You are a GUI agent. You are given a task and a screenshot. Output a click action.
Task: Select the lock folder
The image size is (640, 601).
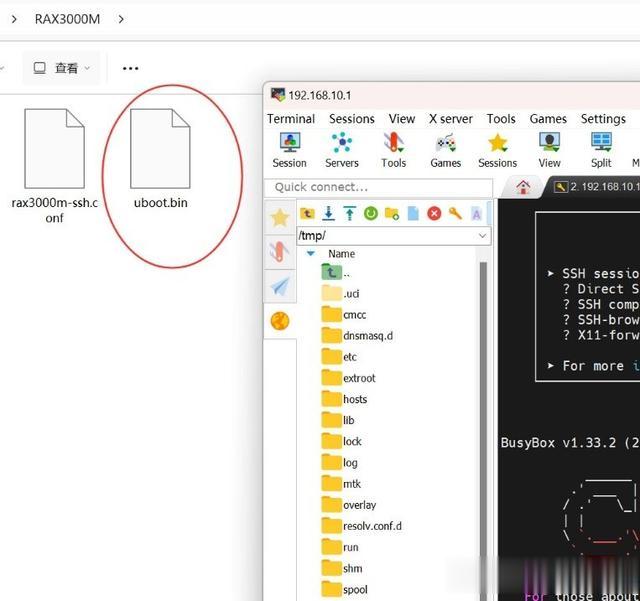point(342,441)
